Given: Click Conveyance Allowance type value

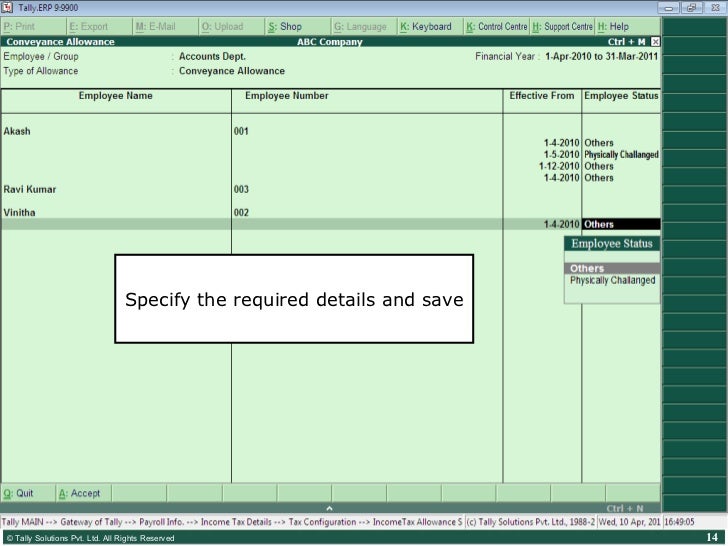Looking at the screenshot, I should (x=232, y=71).
